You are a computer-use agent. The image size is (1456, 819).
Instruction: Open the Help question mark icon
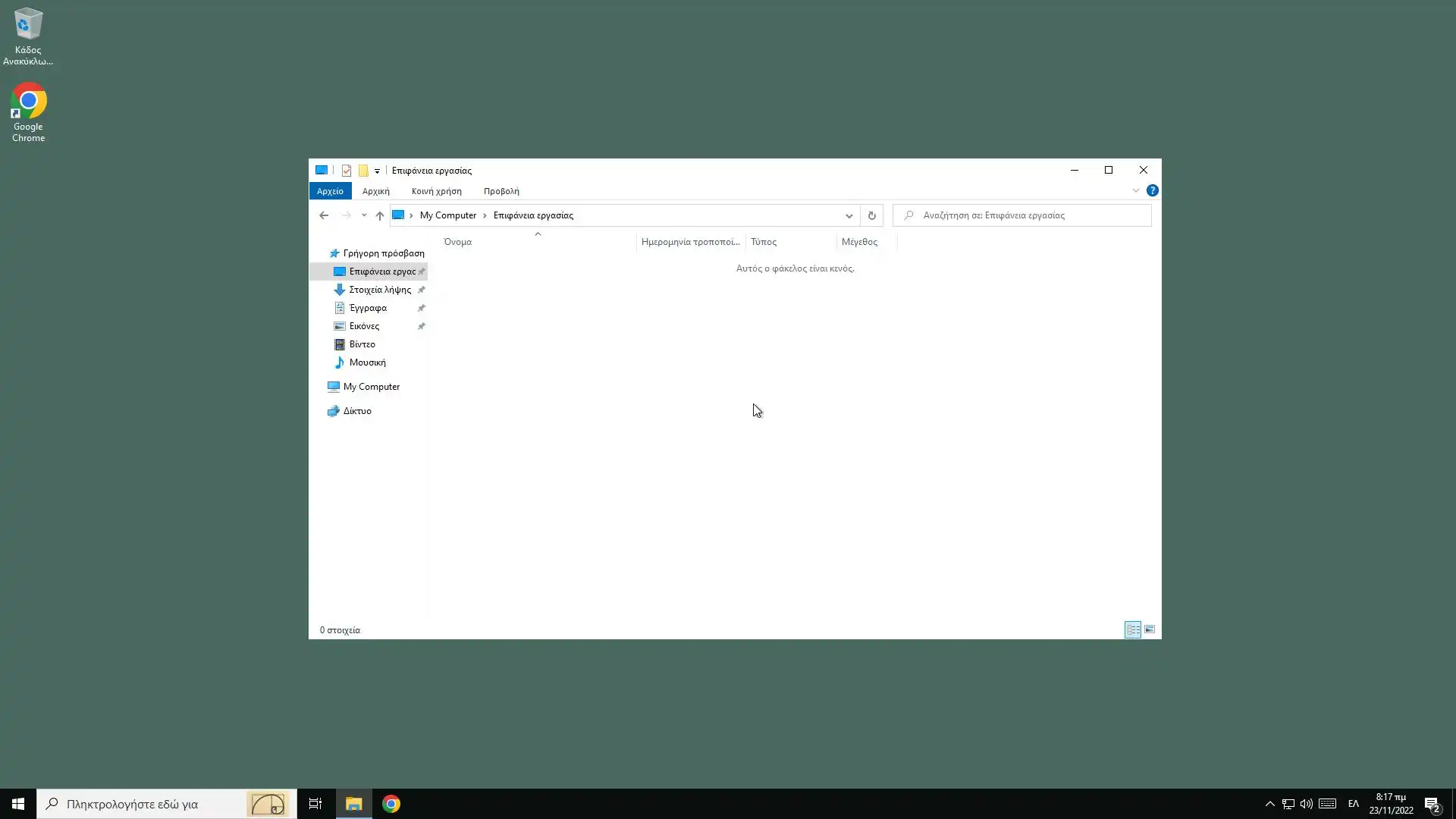point(1152,190)
